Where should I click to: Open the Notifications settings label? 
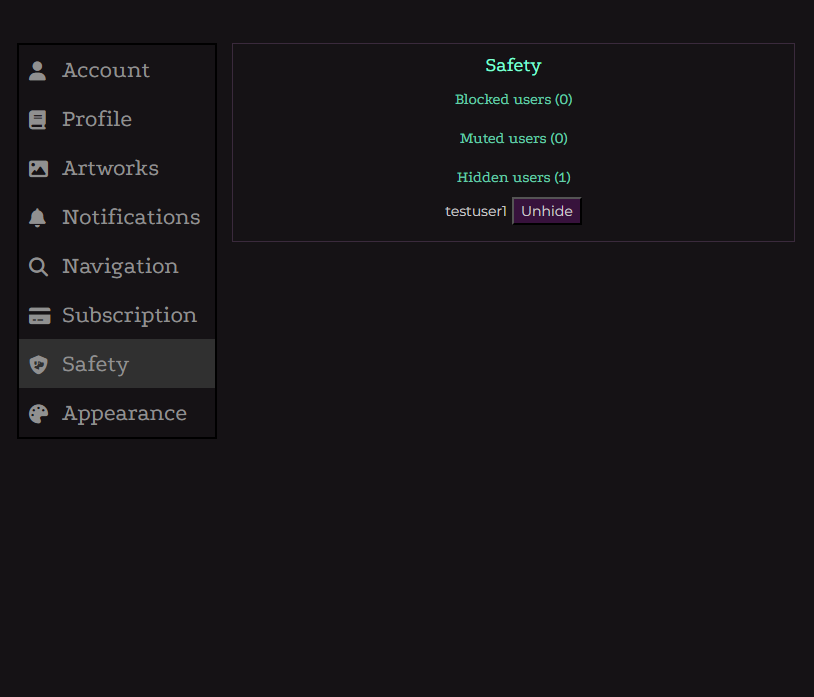131,217
